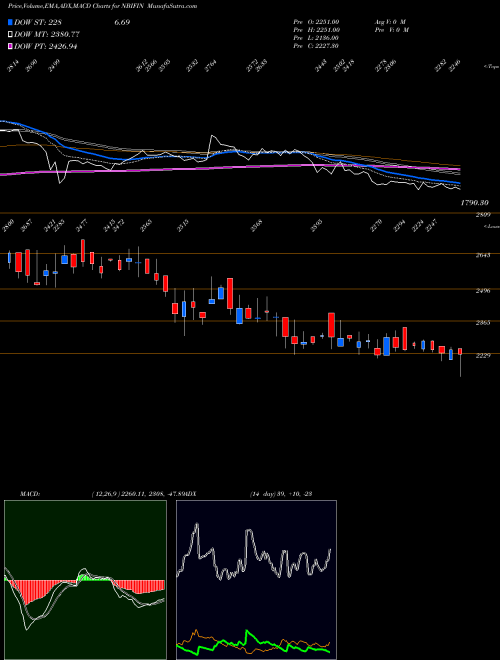Click the last candlestick with long lower wick

click(460, 362)
